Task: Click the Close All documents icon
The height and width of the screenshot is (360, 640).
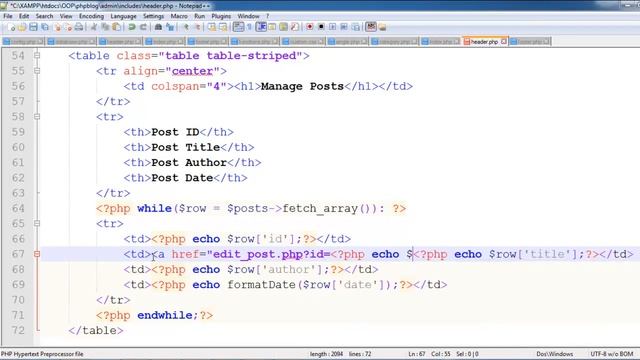Action: (68, 27)
